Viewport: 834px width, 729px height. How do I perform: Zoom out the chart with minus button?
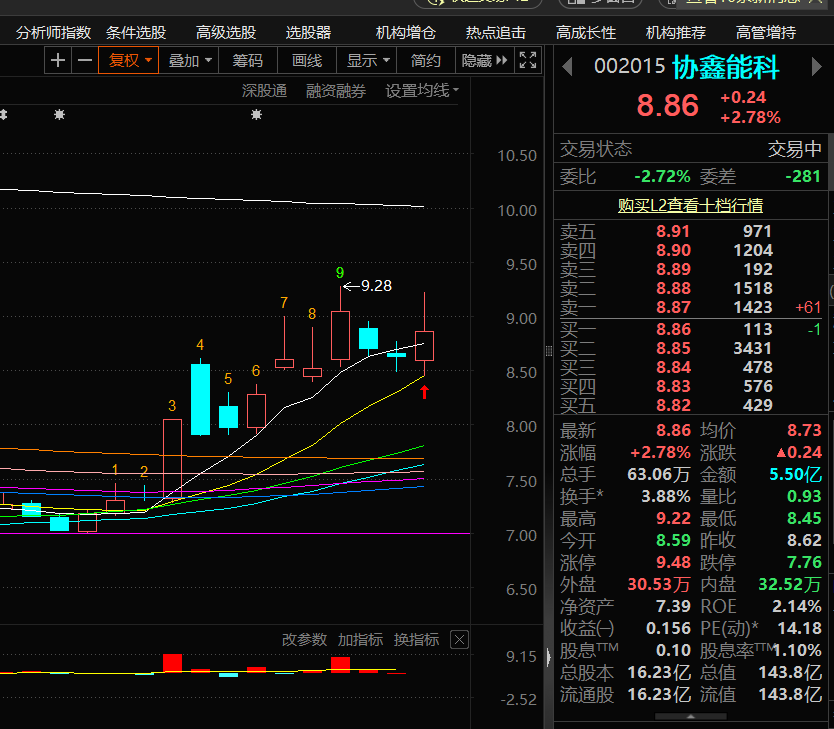(x=85, y=61)
